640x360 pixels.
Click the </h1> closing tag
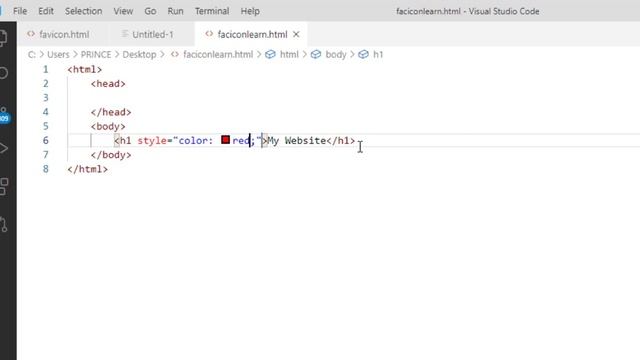tap(341, 140)
